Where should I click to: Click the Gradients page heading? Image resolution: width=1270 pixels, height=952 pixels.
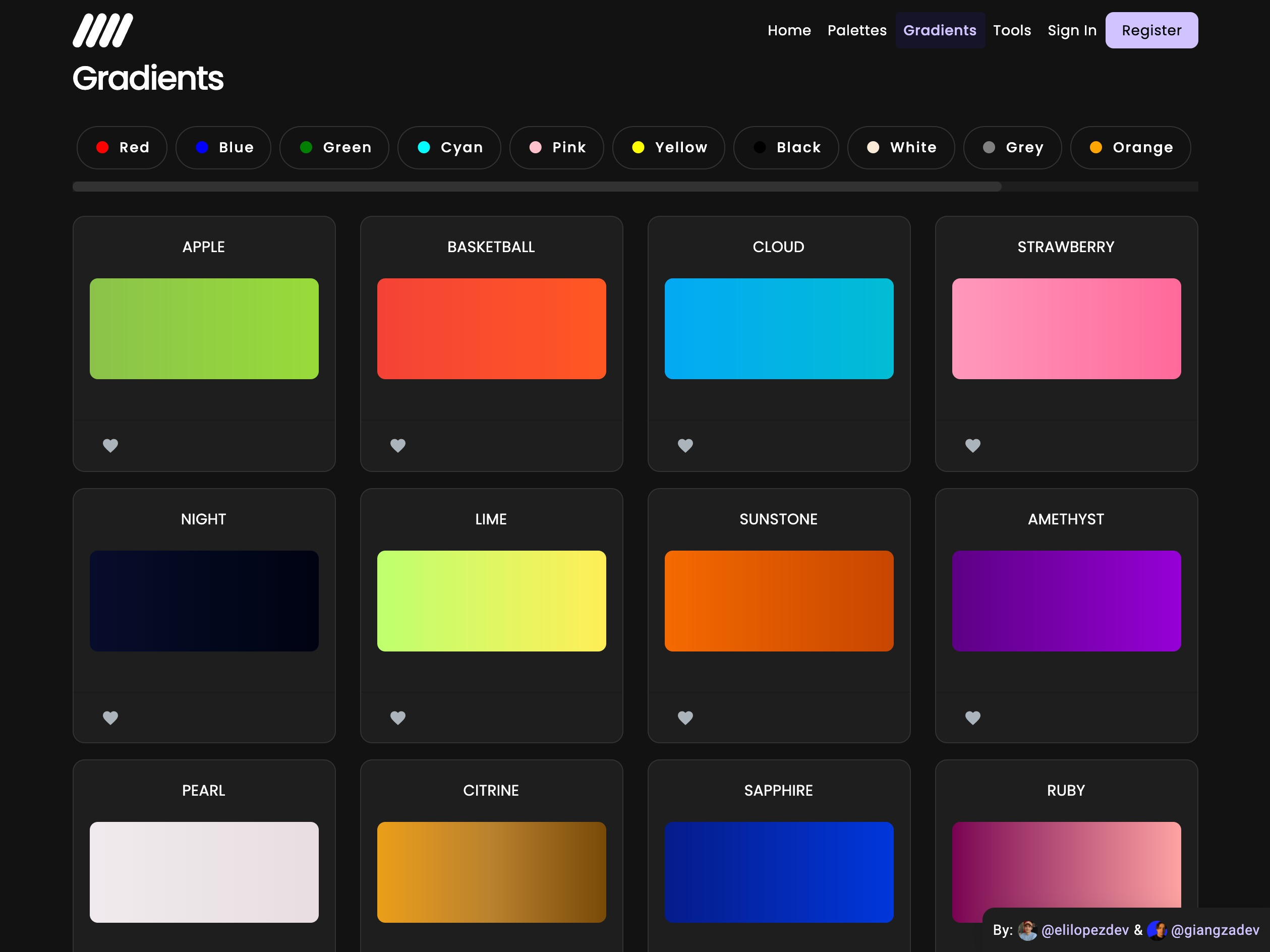pyautogui.click(x=148, y=78)
